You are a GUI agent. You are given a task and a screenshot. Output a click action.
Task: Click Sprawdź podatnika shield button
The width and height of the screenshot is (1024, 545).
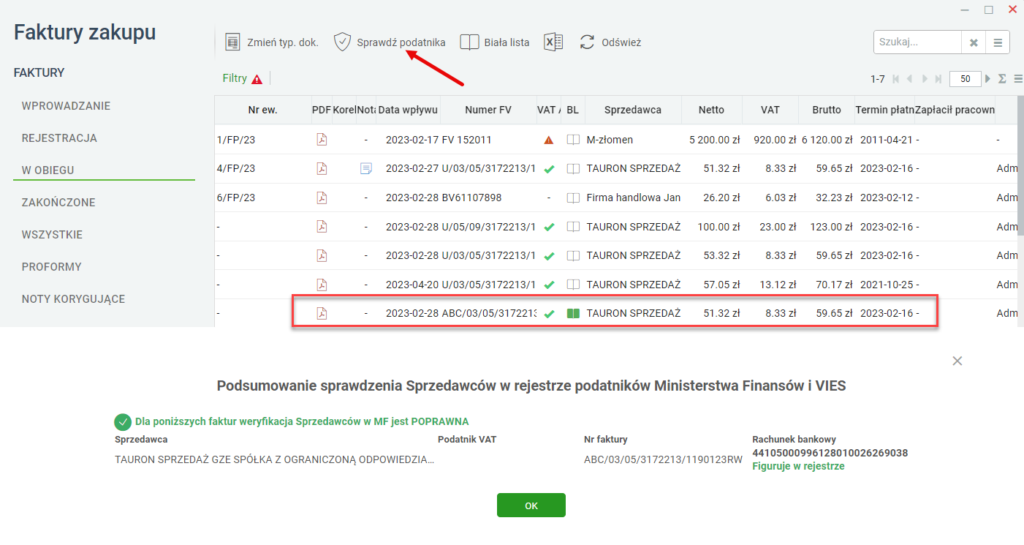click(x=389, y=42)
